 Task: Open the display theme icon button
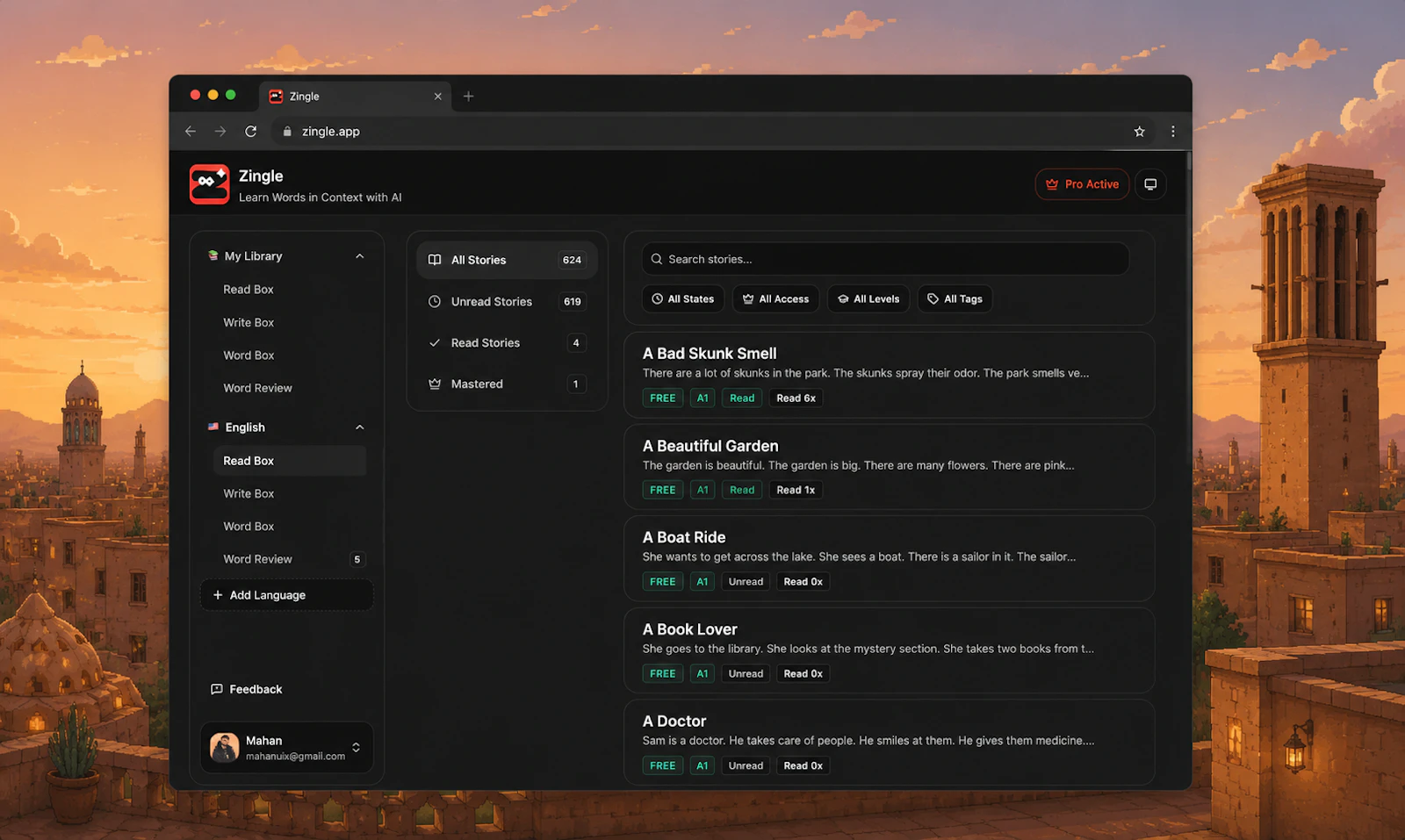[x=1150, y=184]
